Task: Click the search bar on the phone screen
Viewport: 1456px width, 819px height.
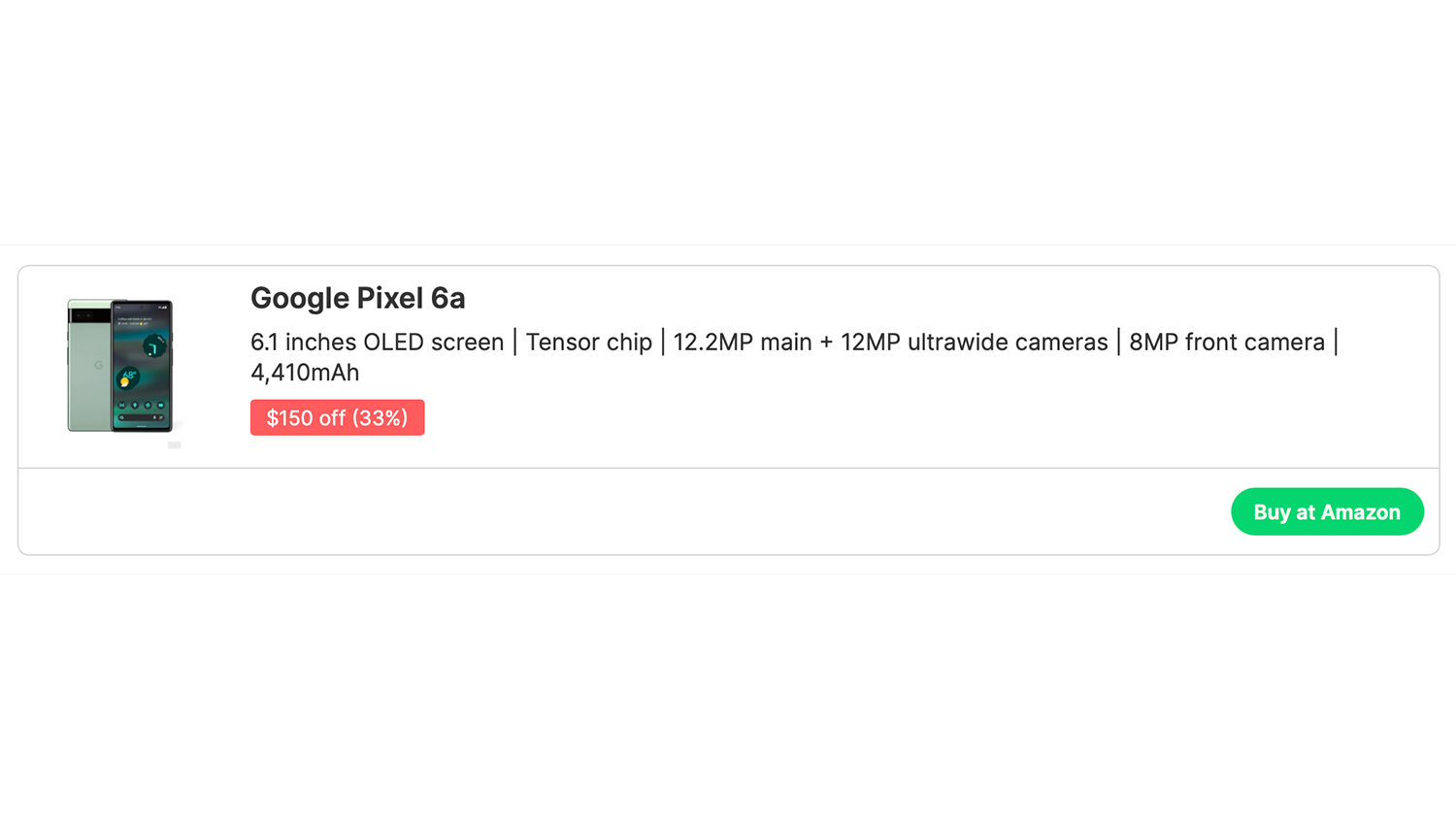Action: tap(141, 417)
